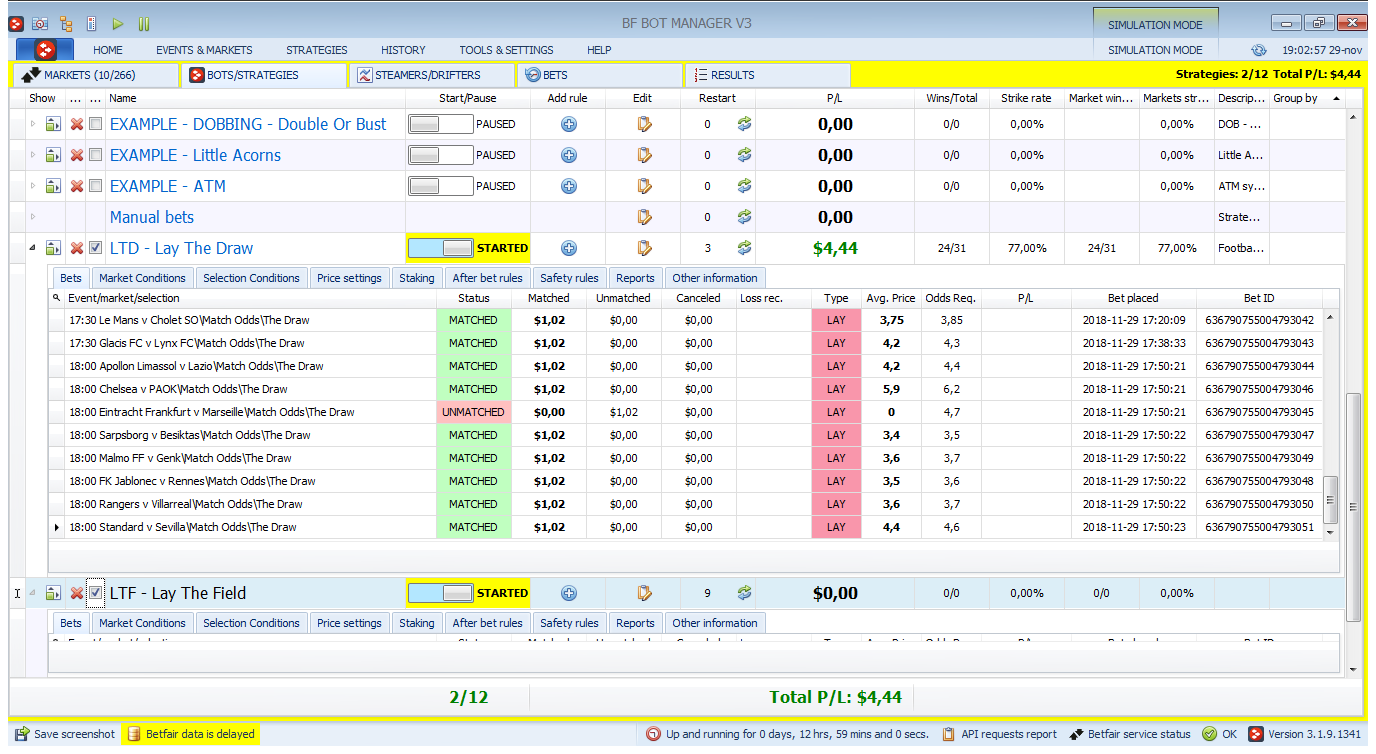Restart EXAMPLE - DOBBING strategy with refresh icon
The height and width of the screenshot is (754, 1376).
tap(744, 124)
